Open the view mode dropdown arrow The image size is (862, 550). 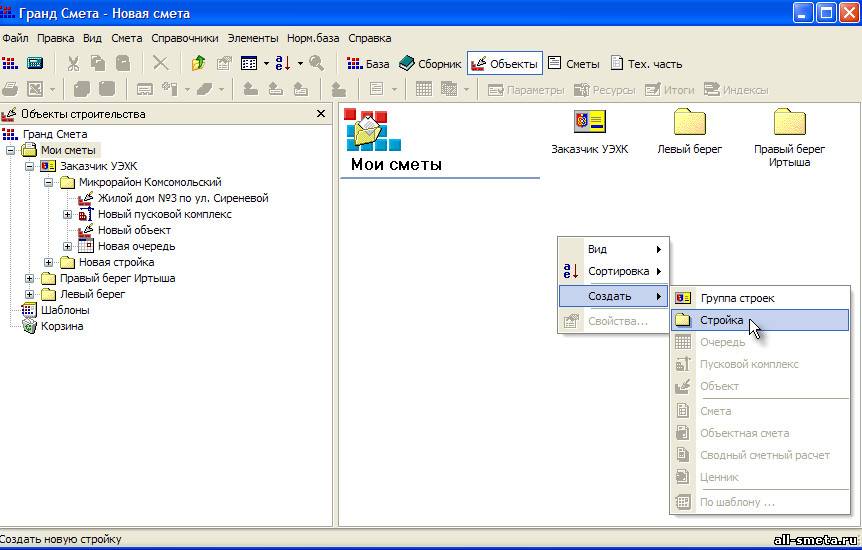click(266, 63)
